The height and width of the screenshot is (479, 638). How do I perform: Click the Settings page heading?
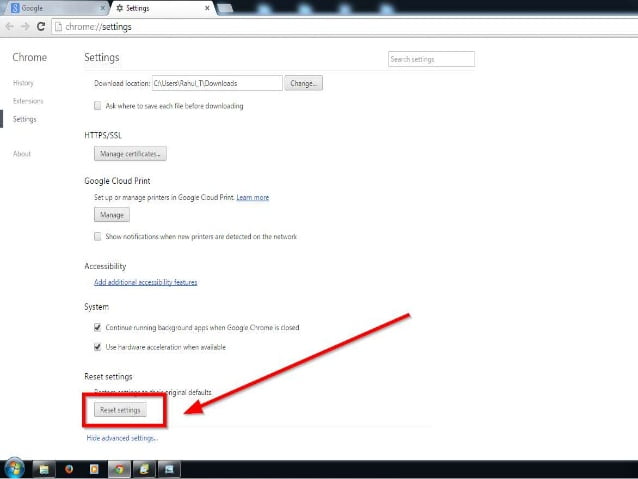[102, 58]
